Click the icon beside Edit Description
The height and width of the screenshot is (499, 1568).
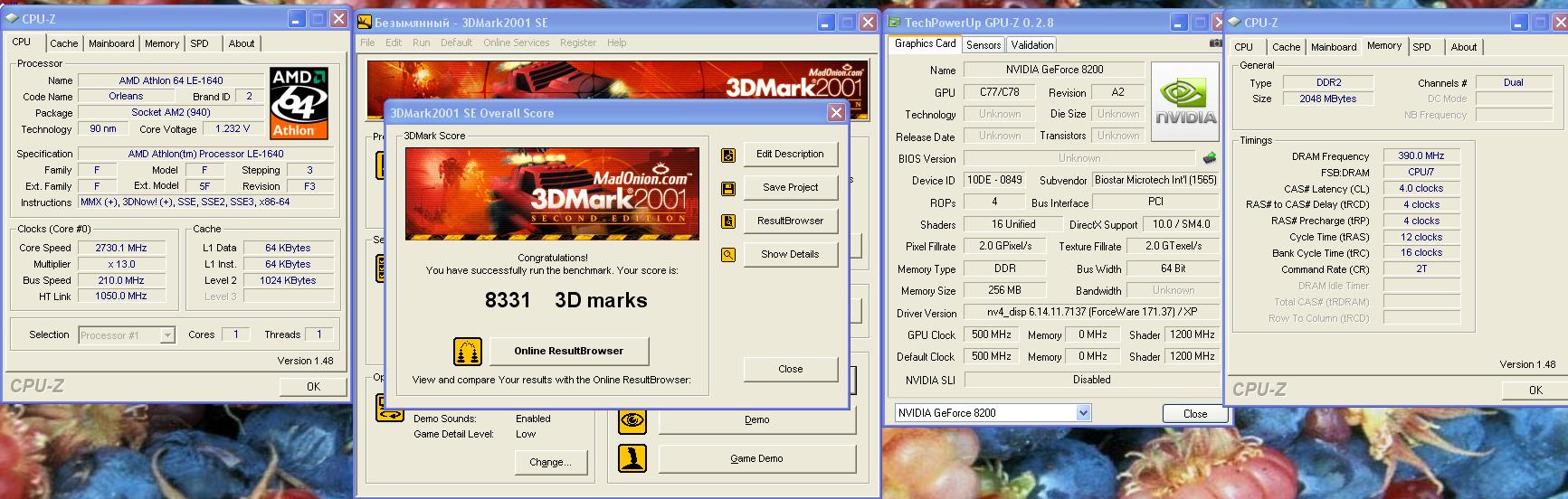point(728,155)
